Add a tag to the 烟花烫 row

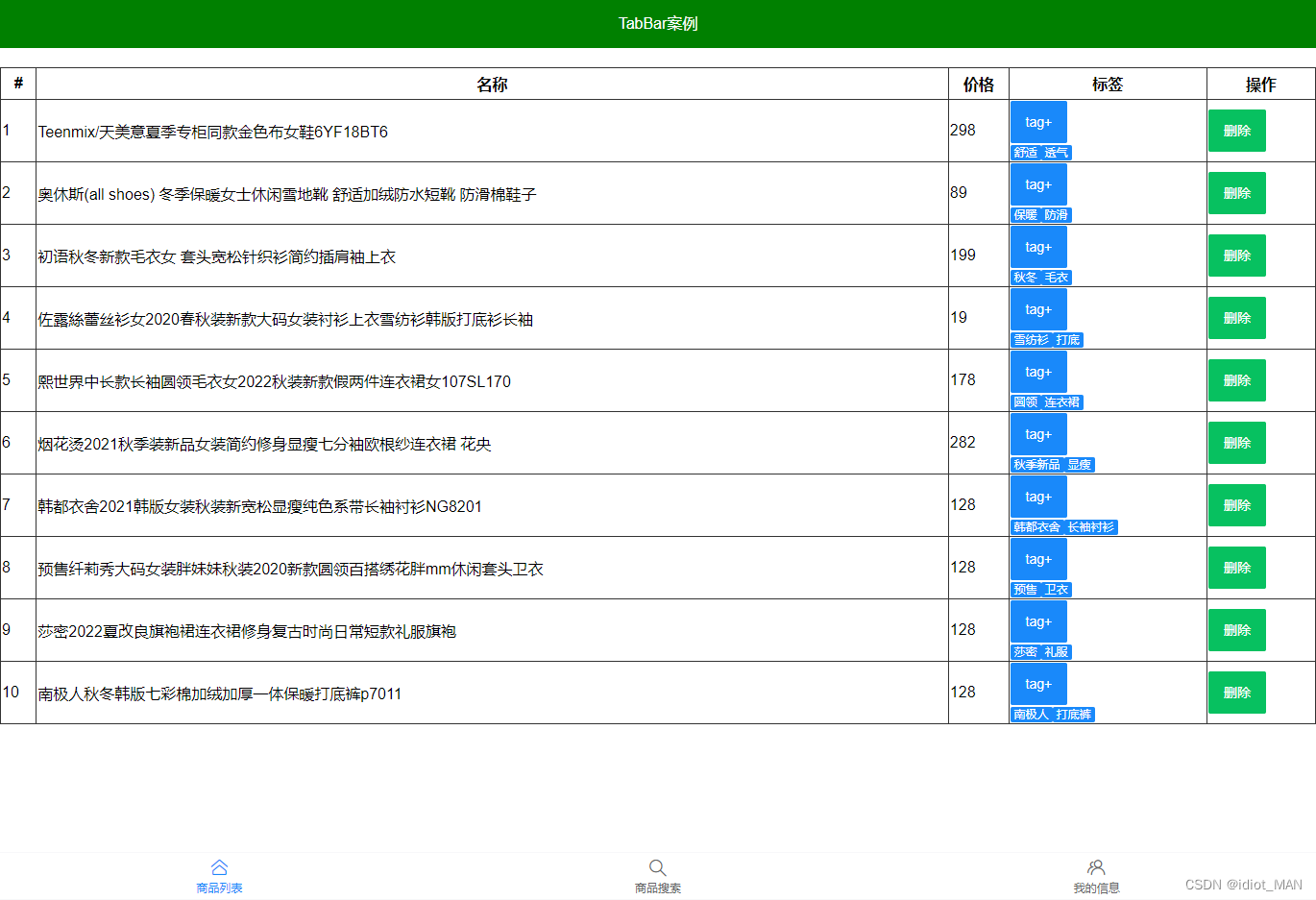pos(1038,434)
